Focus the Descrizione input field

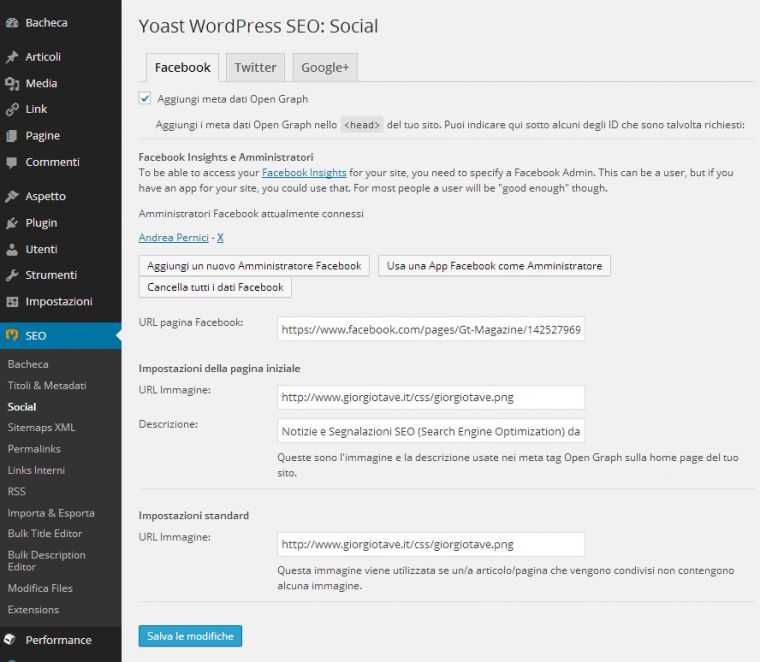tap(431, 431)
